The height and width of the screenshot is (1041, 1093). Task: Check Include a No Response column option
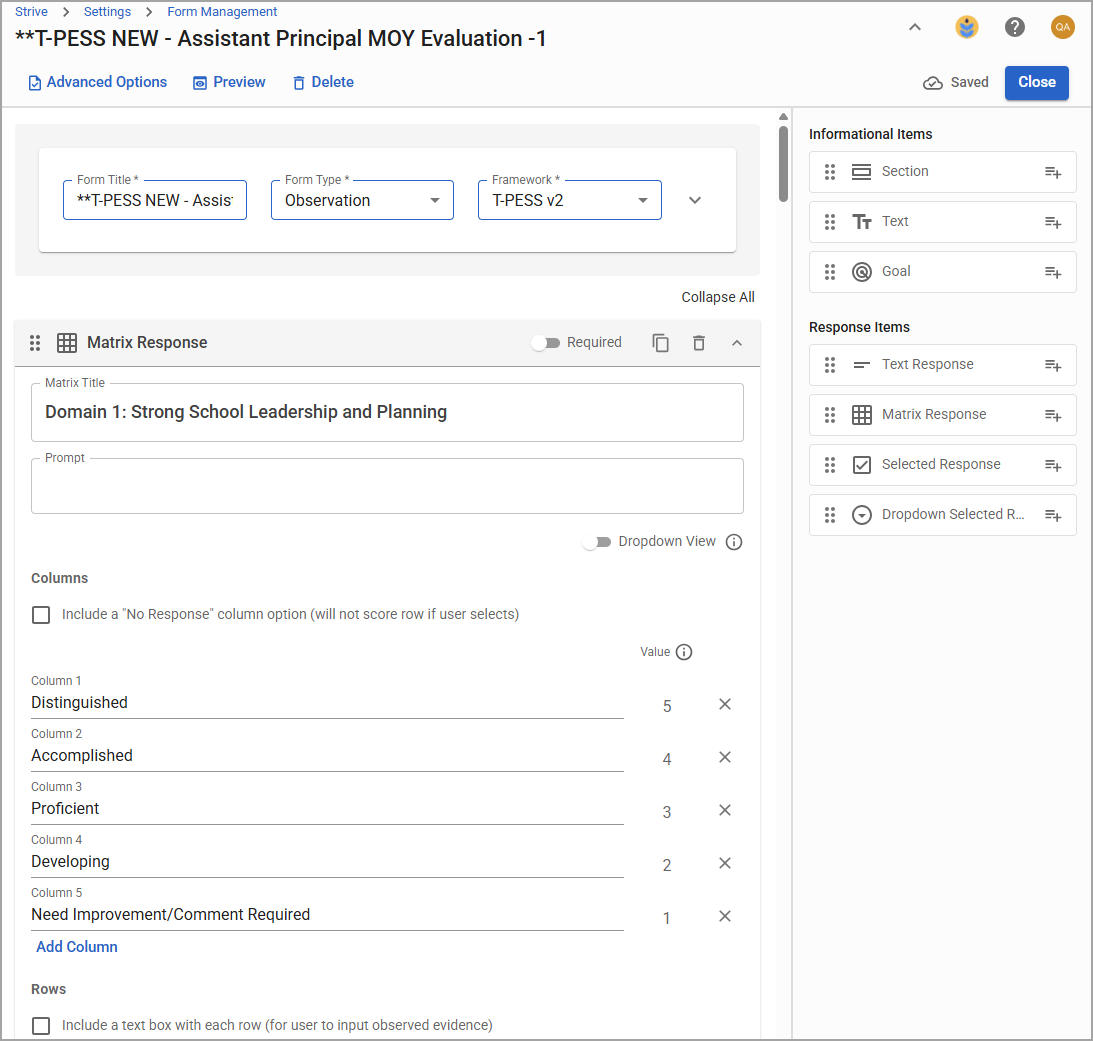pos(41,615)
